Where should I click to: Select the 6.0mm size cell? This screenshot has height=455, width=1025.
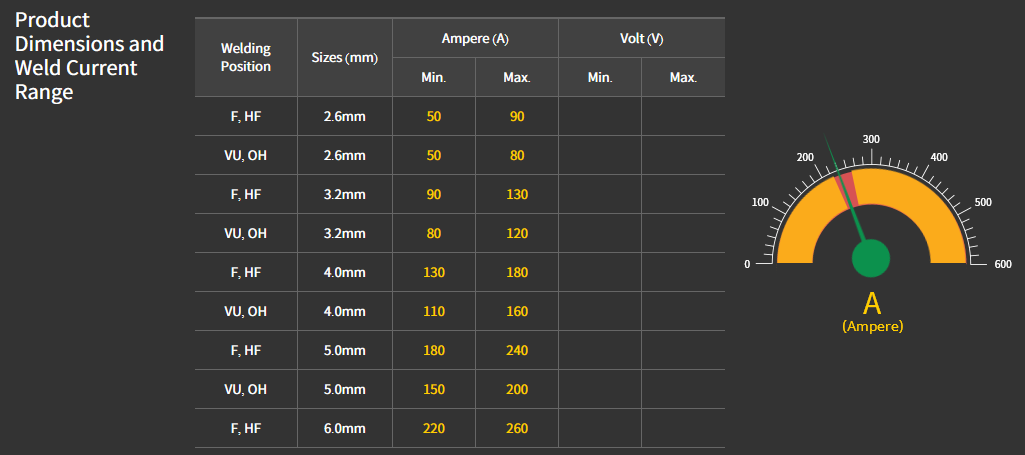(345, 428)
